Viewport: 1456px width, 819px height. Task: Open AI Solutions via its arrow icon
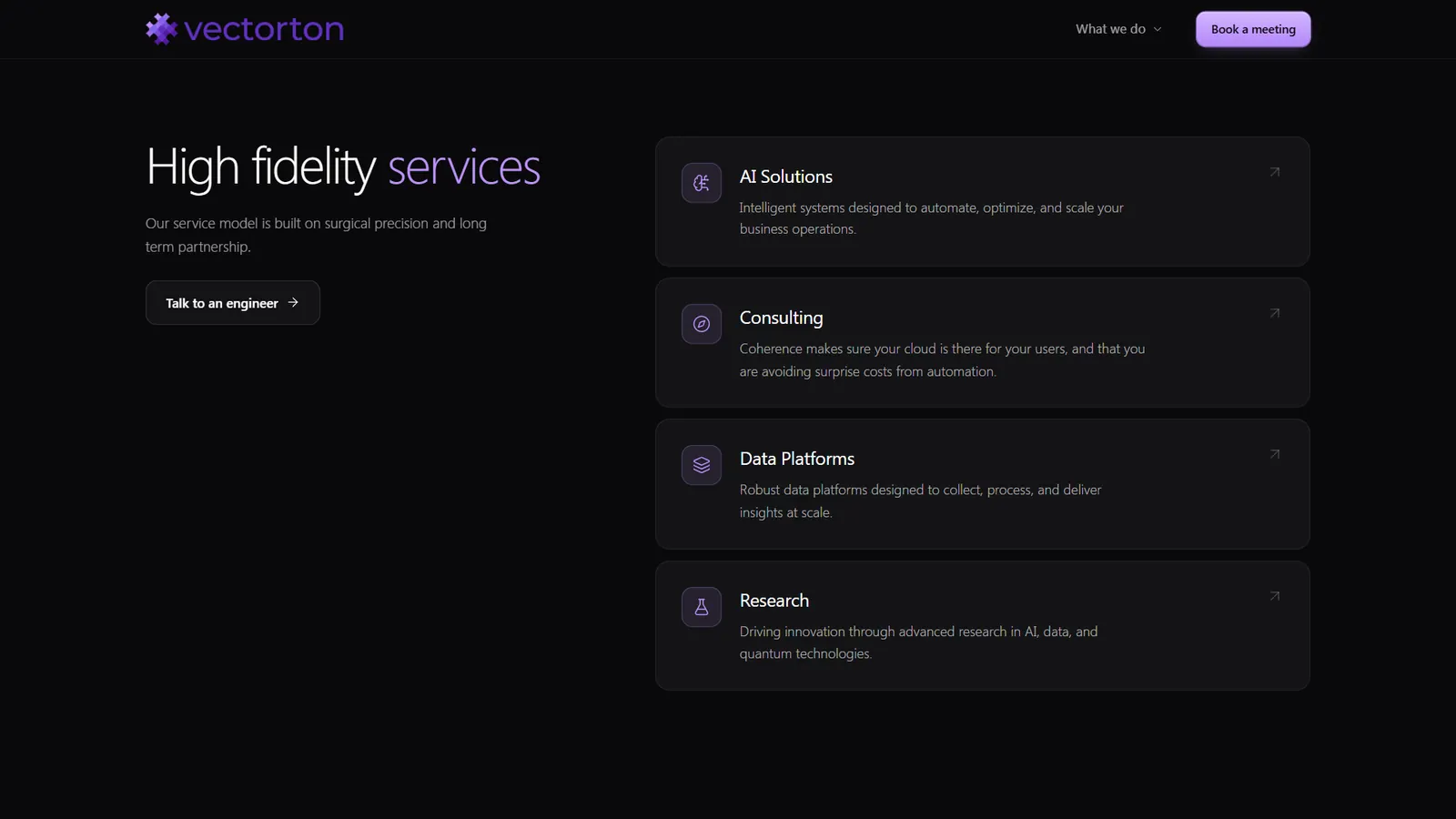[x=1275, y=172]
